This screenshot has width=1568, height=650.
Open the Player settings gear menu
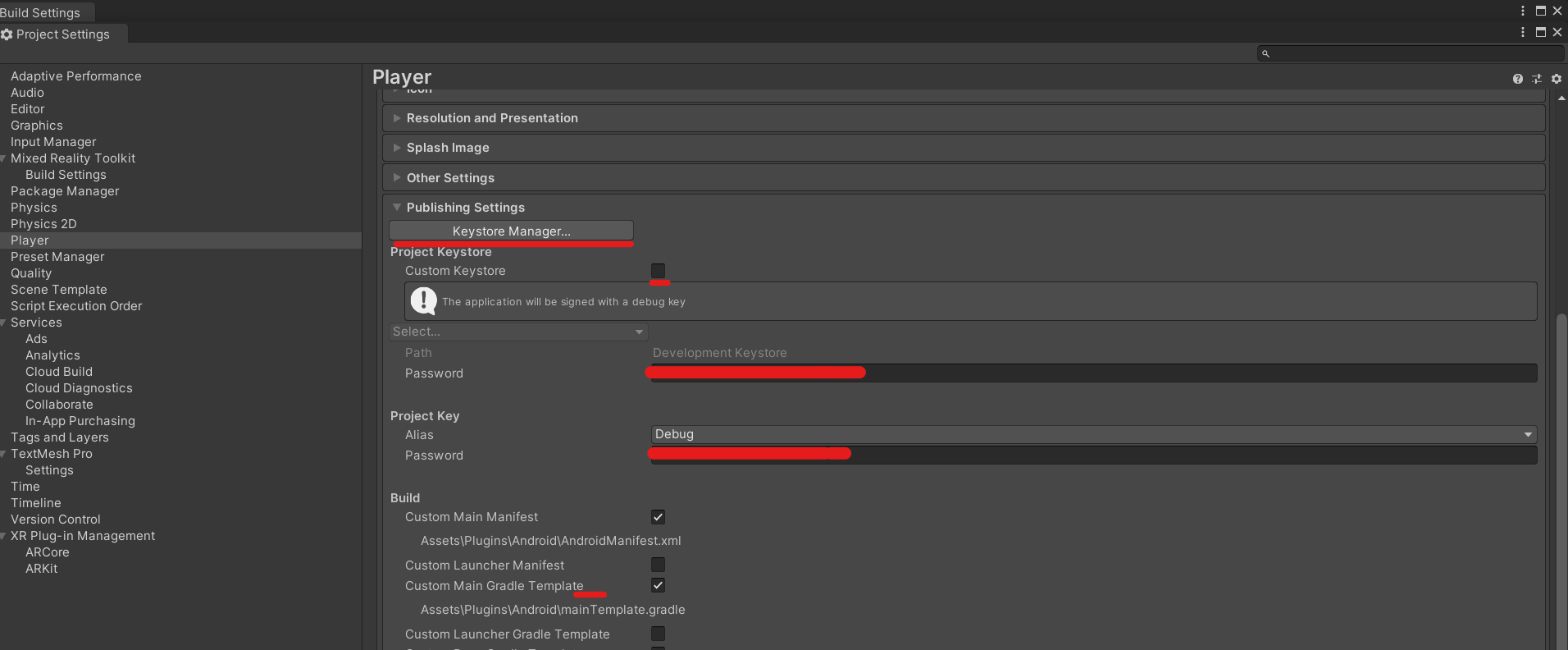(x=1557, y=79)
